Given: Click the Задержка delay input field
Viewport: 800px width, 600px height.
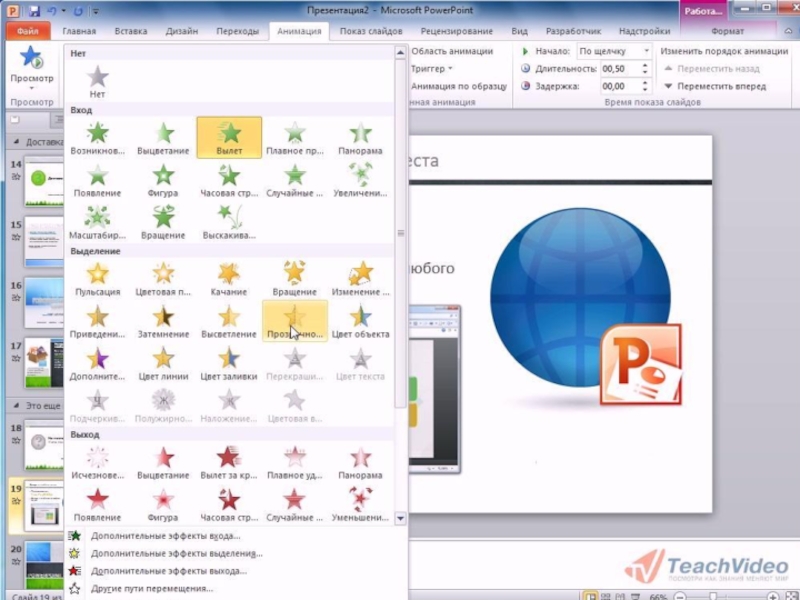Looking at the screenshot, I should click(x=620, y=86).
